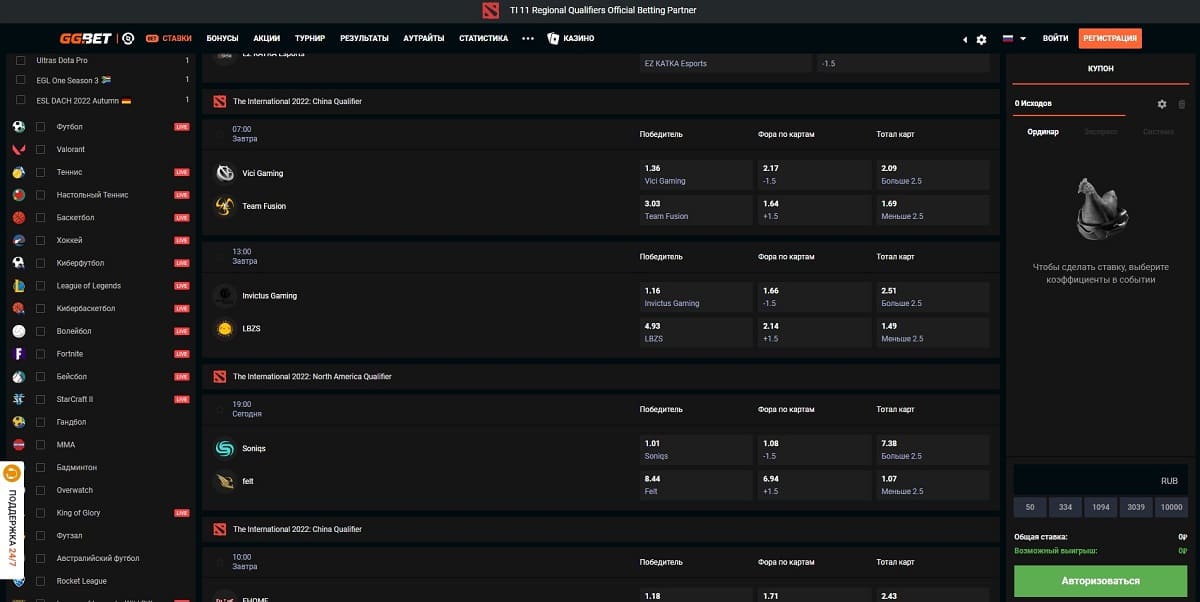Viewport: 1200px width, 602px height.
Task: Click the Dota 2 icon beside North America Qualifier
Action: click(220, 377)
